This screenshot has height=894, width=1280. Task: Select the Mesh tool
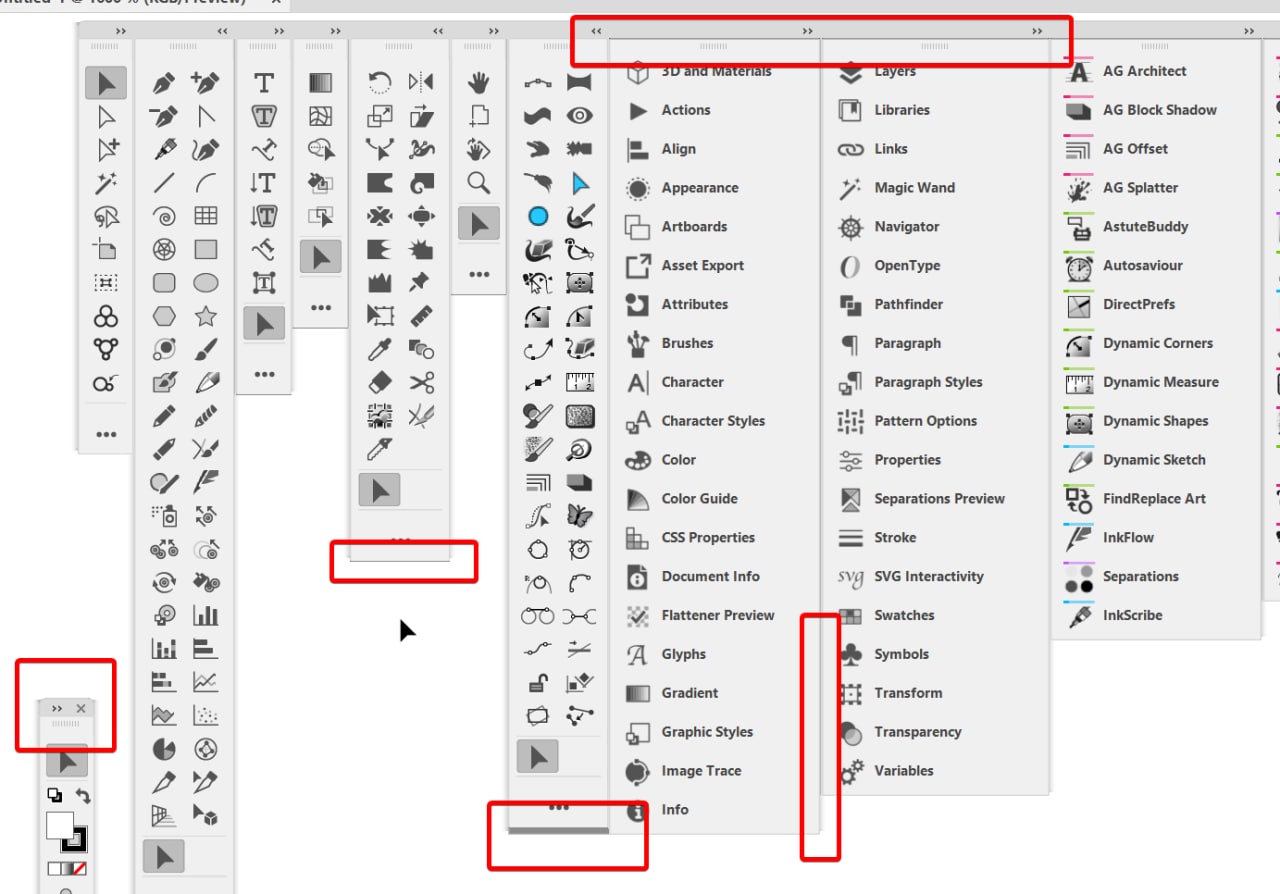(320, 117)
